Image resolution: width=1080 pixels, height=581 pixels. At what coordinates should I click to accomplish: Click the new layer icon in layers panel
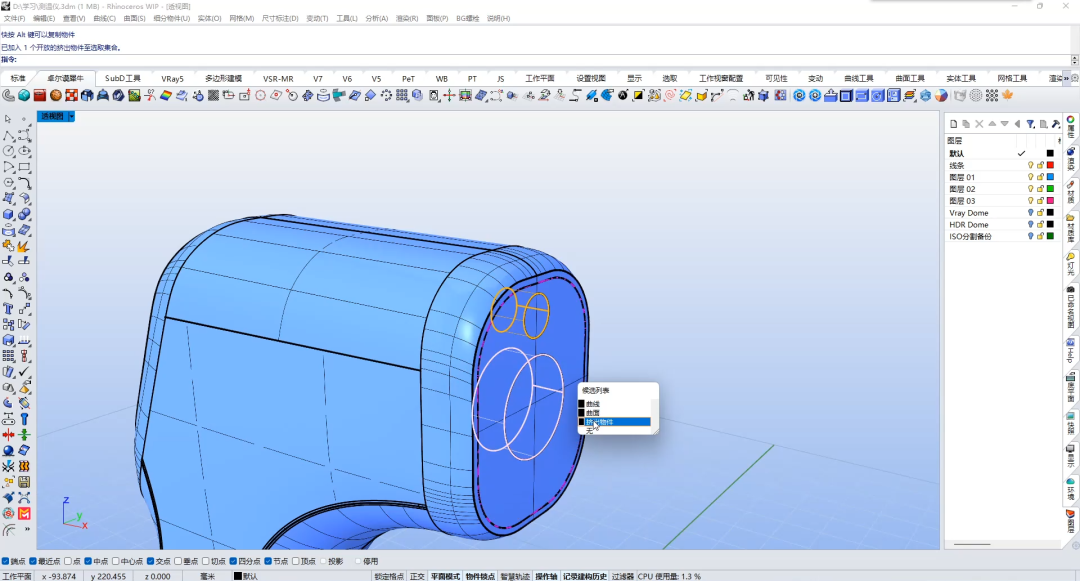pyautogui.click(x=953, y=124)
